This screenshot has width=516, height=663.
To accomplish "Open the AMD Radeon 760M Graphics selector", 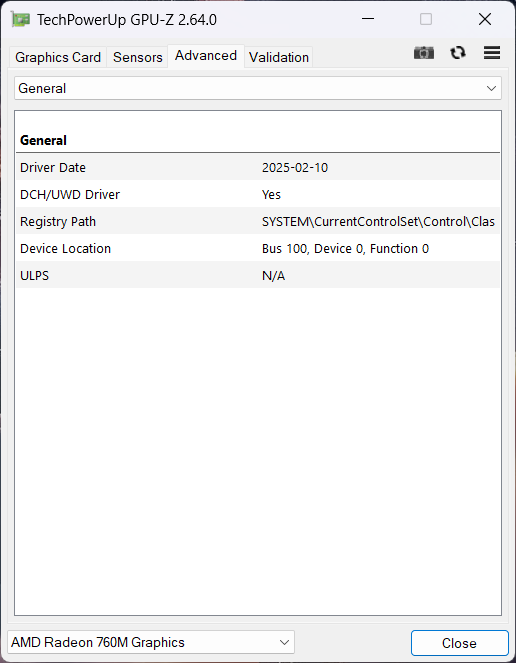I will click(x=151, y=642).
